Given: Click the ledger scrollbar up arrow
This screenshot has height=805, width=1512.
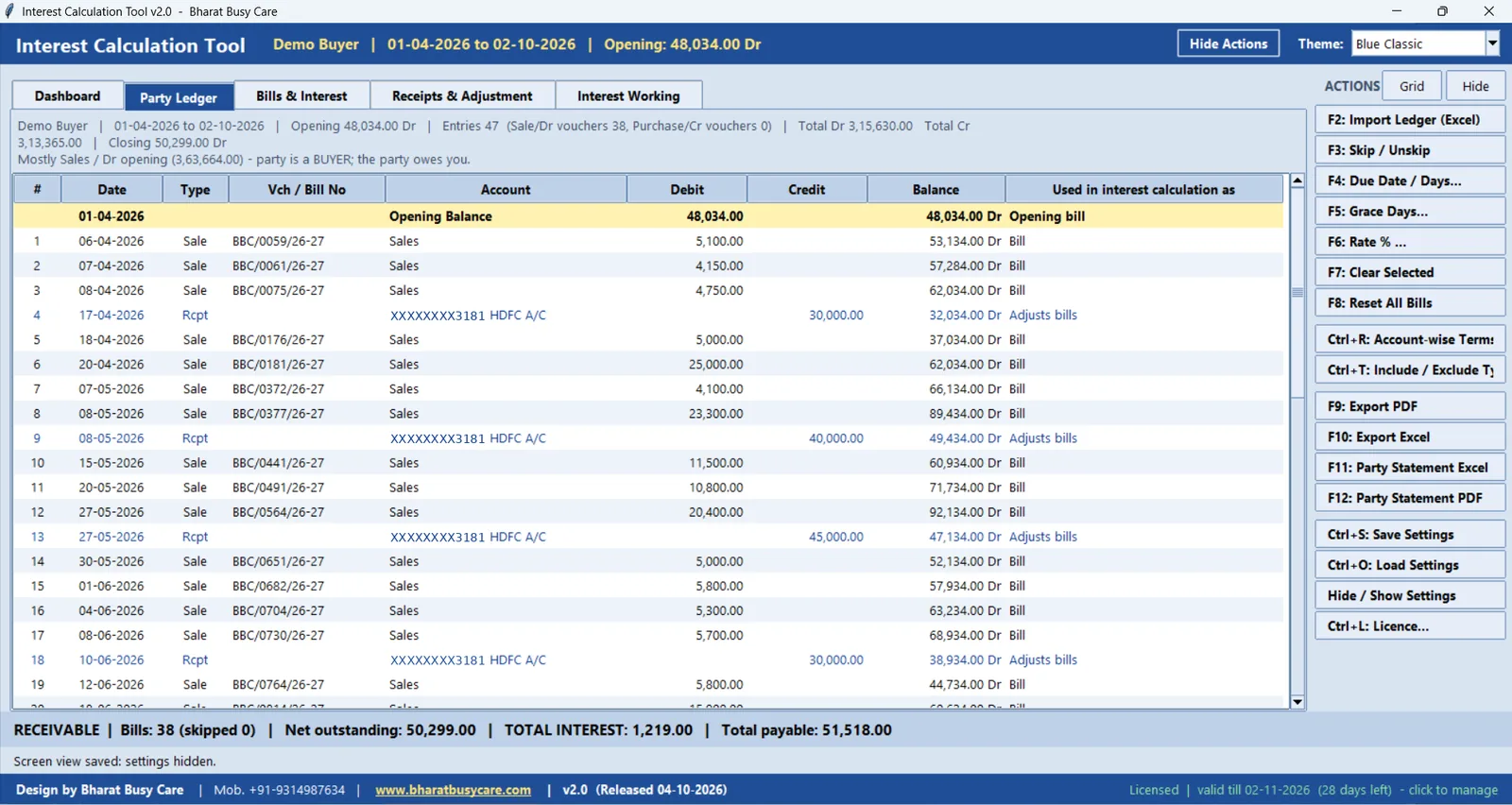Looking at the screenshot, I should tap(1297, 180).
